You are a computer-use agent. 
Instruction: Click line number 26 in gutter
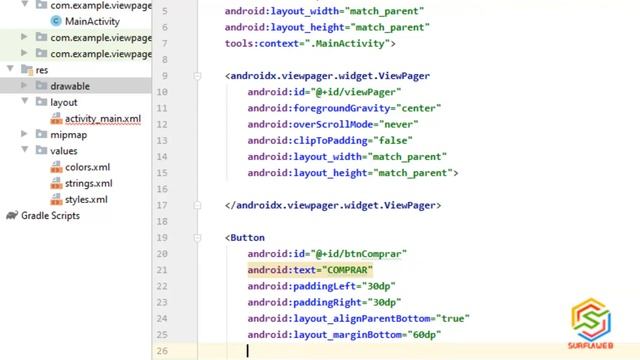tap(162, 351)
